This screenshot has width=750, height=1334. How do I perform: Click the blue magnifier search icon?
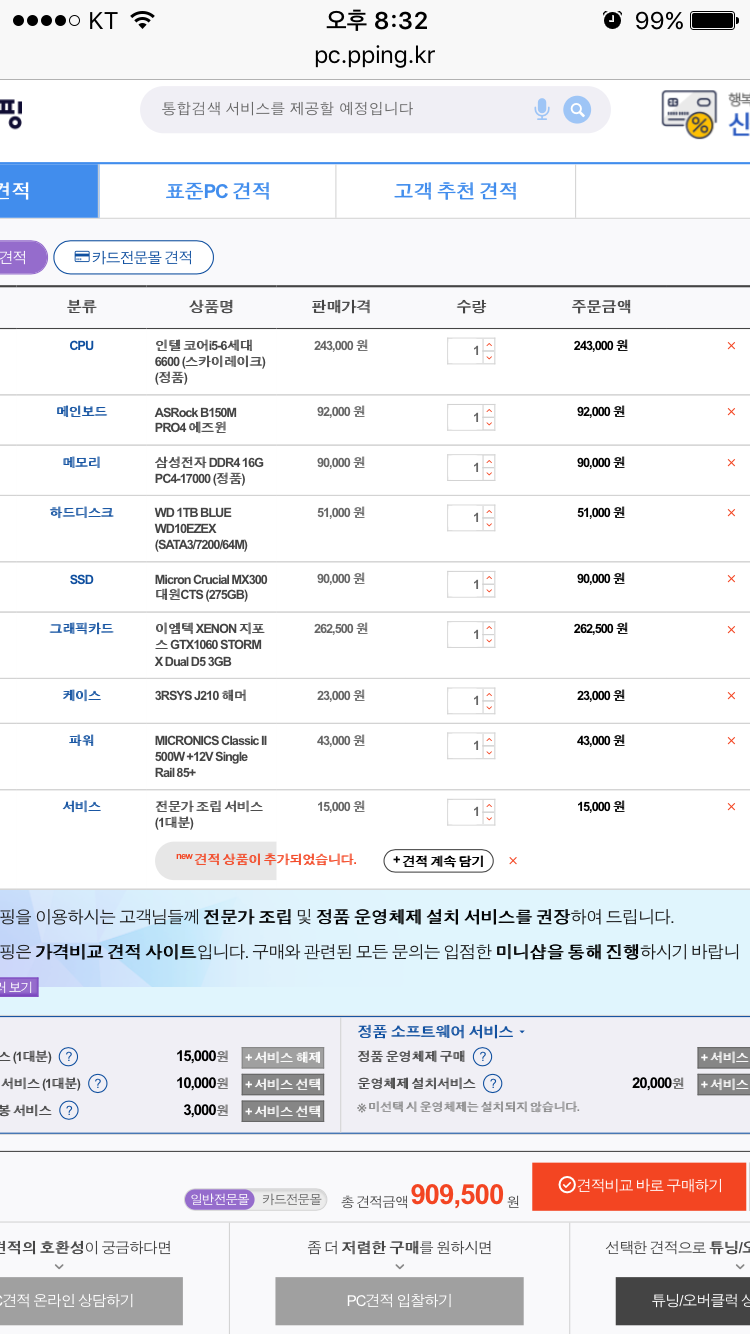point(577,109)
